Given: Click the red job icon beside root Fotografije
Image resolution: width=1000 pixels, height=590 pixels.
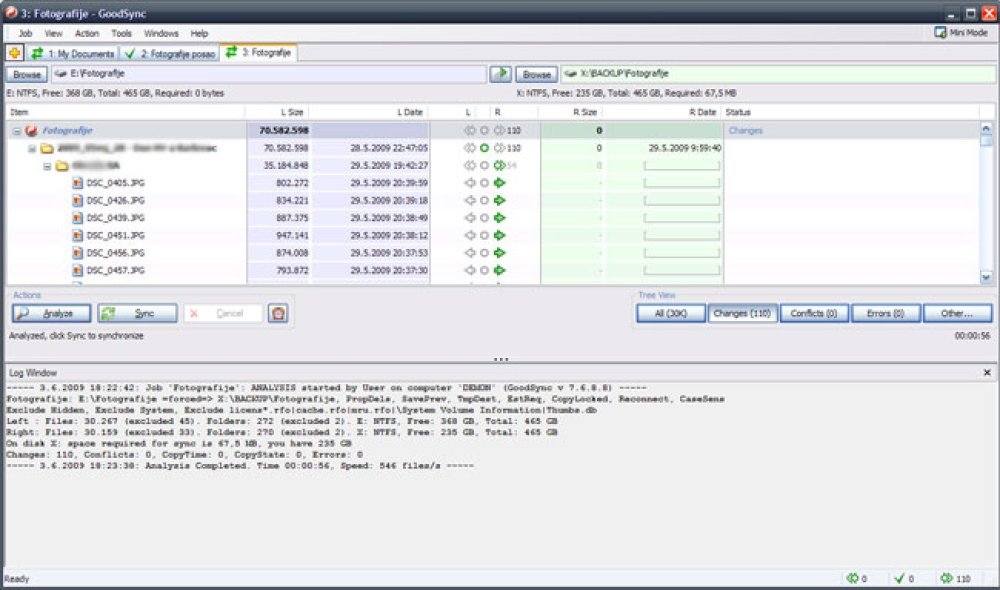Looking at the screenshot, I should click(x=31, y=131).
